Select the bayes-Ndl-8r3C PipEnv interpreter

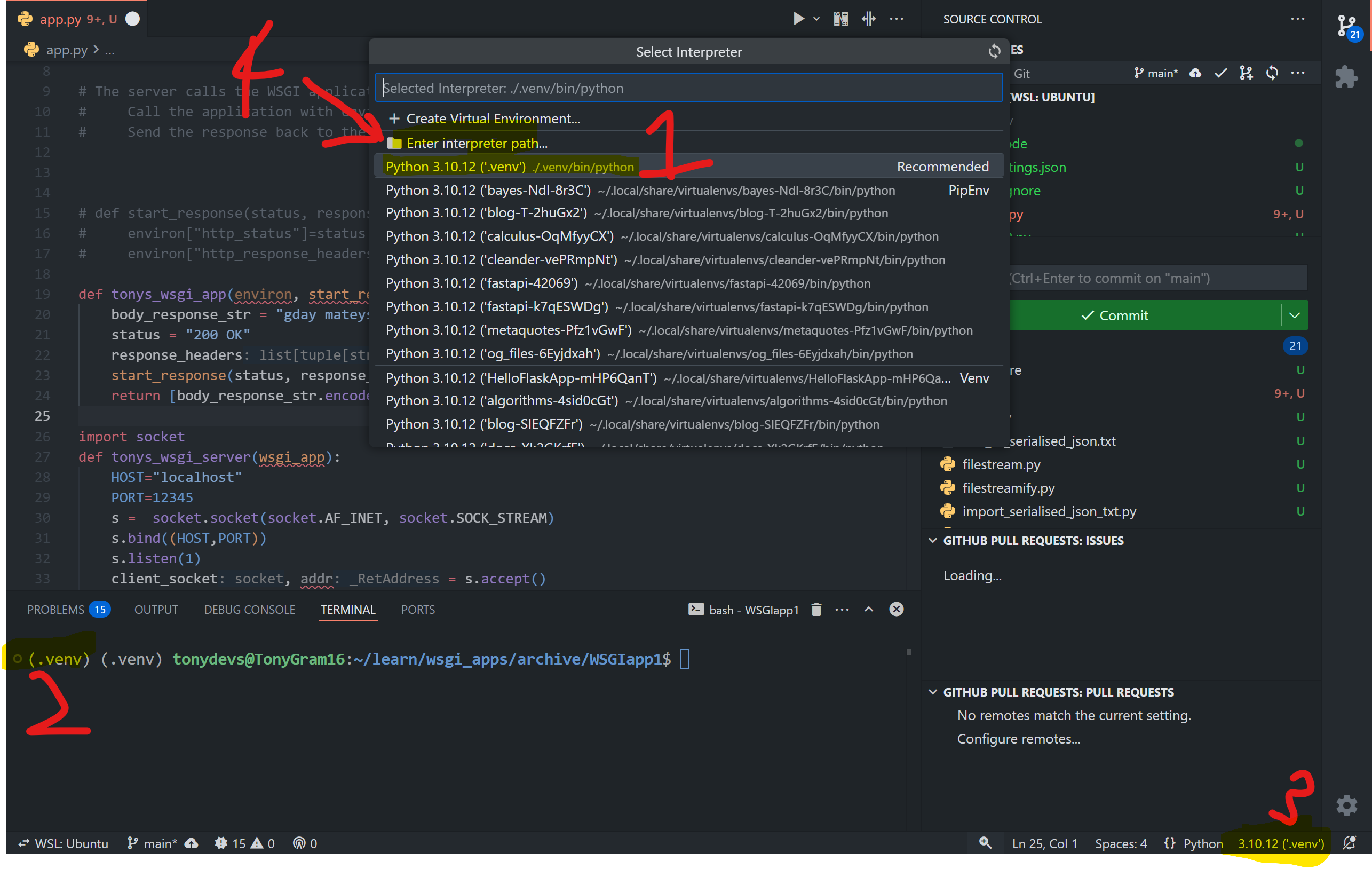(688, 191)
